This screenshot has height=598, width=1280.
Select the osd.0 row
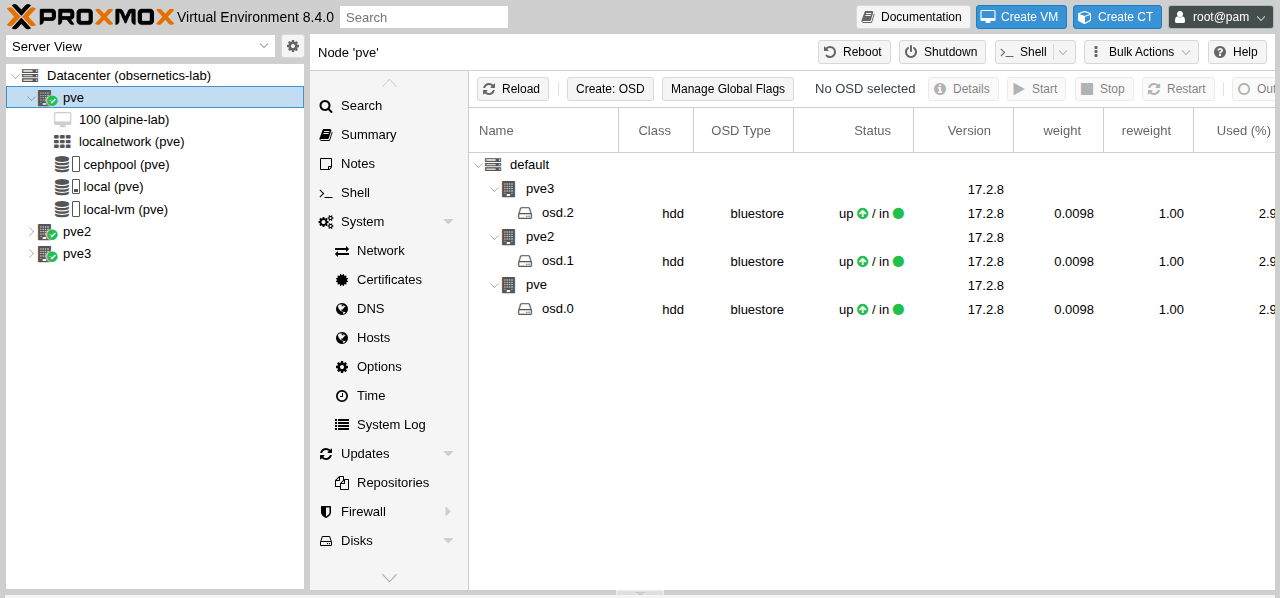click(x=874, y=309)
